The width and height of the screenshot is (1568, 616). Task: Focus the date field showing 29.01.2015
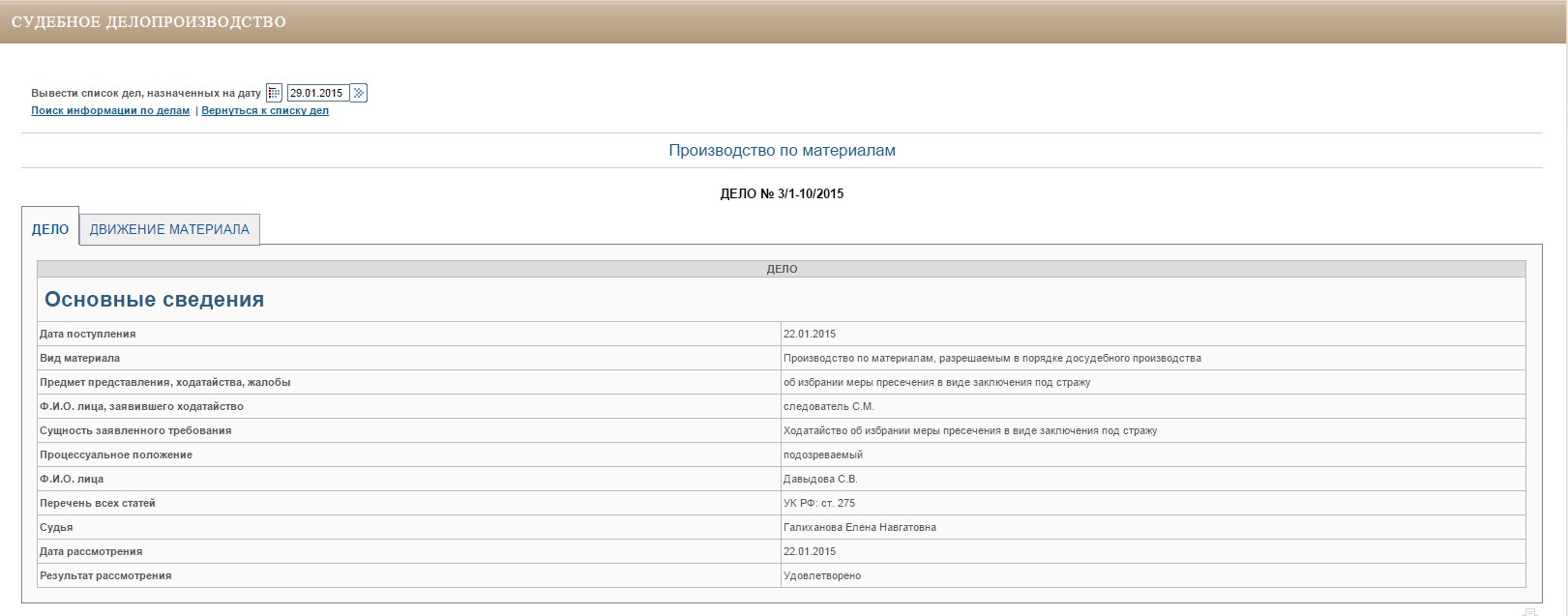[x=318, y=93]
